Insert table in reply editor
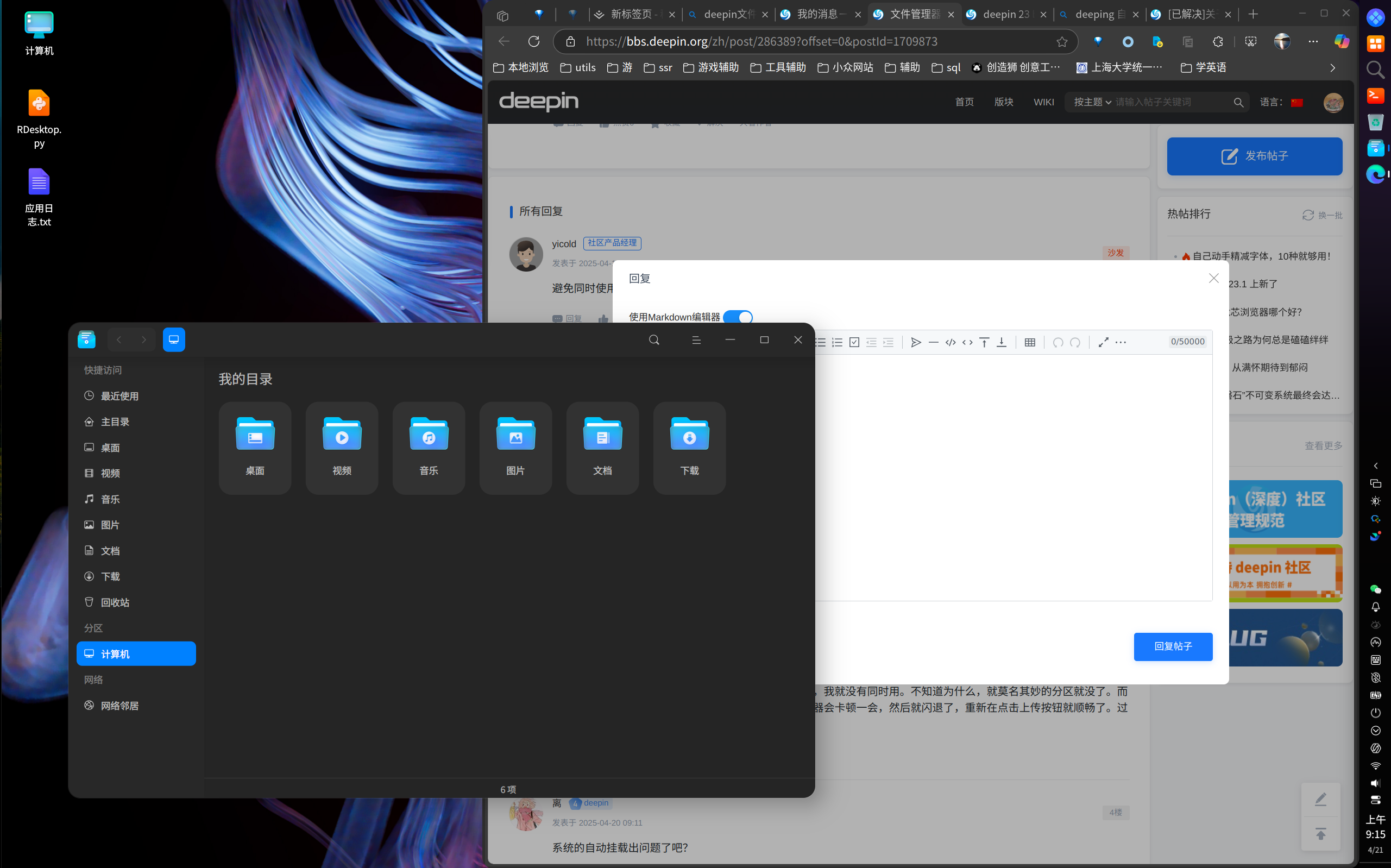The image size is (1391, 868). (1030, 343)
